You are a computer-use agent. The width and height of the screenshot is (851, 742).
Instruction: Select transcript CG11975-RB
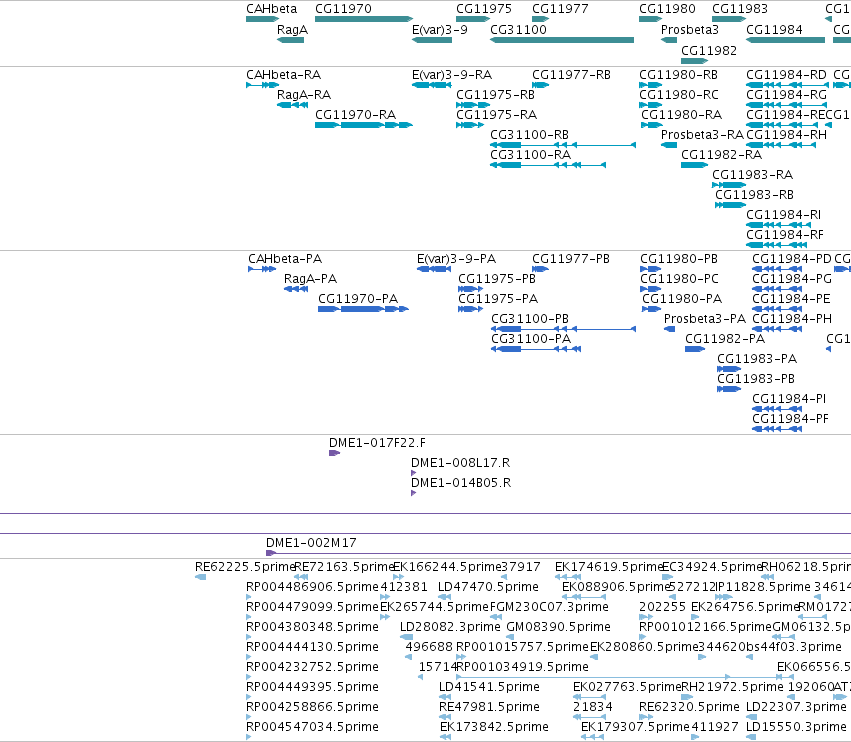(495, 95)
